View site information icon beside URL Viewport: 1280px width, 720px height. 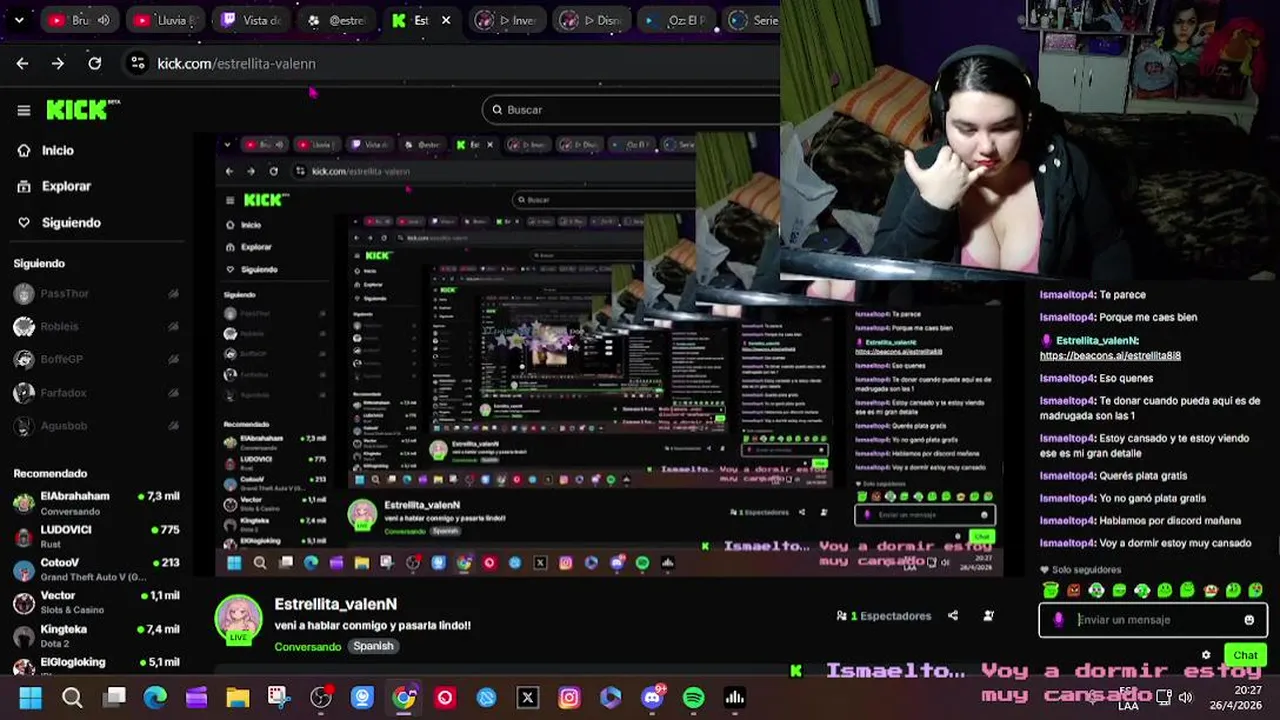click(x=137, y=63)
